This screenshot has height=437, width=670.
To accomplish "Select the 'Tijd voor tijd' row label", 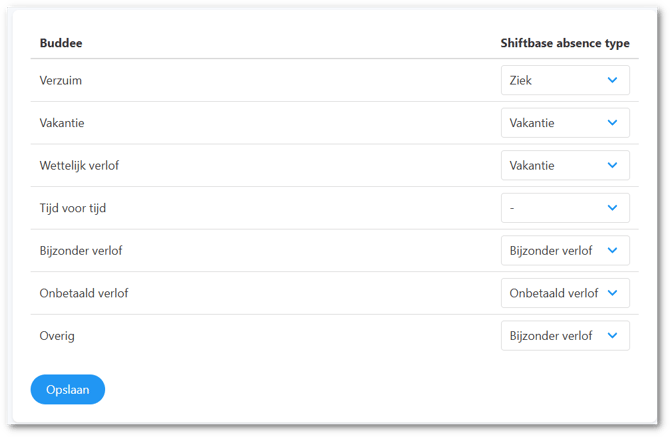I will point(73,208).
